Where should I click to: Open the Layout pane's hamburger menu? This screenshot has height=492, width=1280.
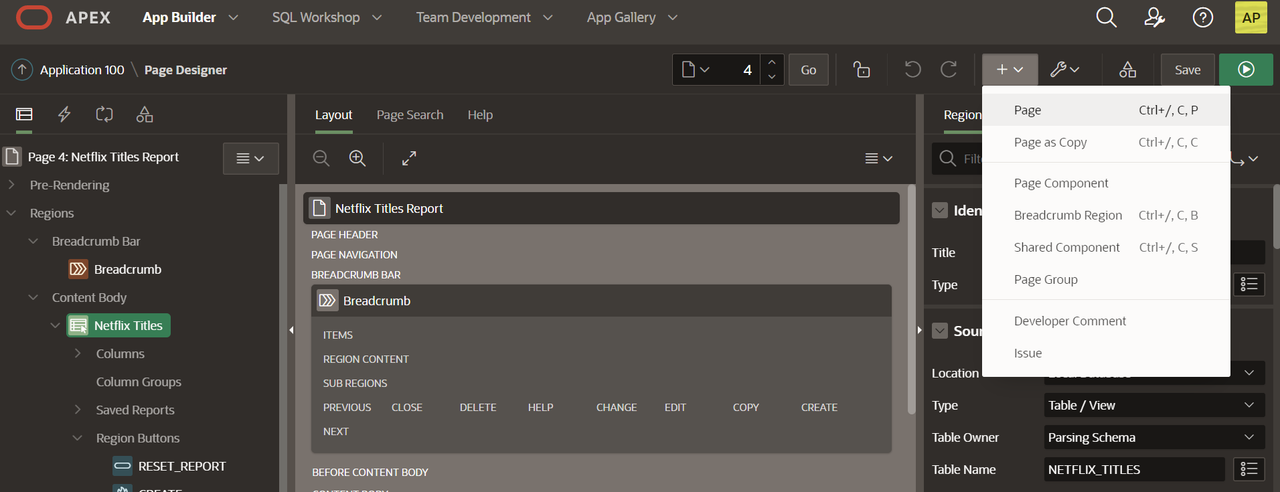coord(879,158)
